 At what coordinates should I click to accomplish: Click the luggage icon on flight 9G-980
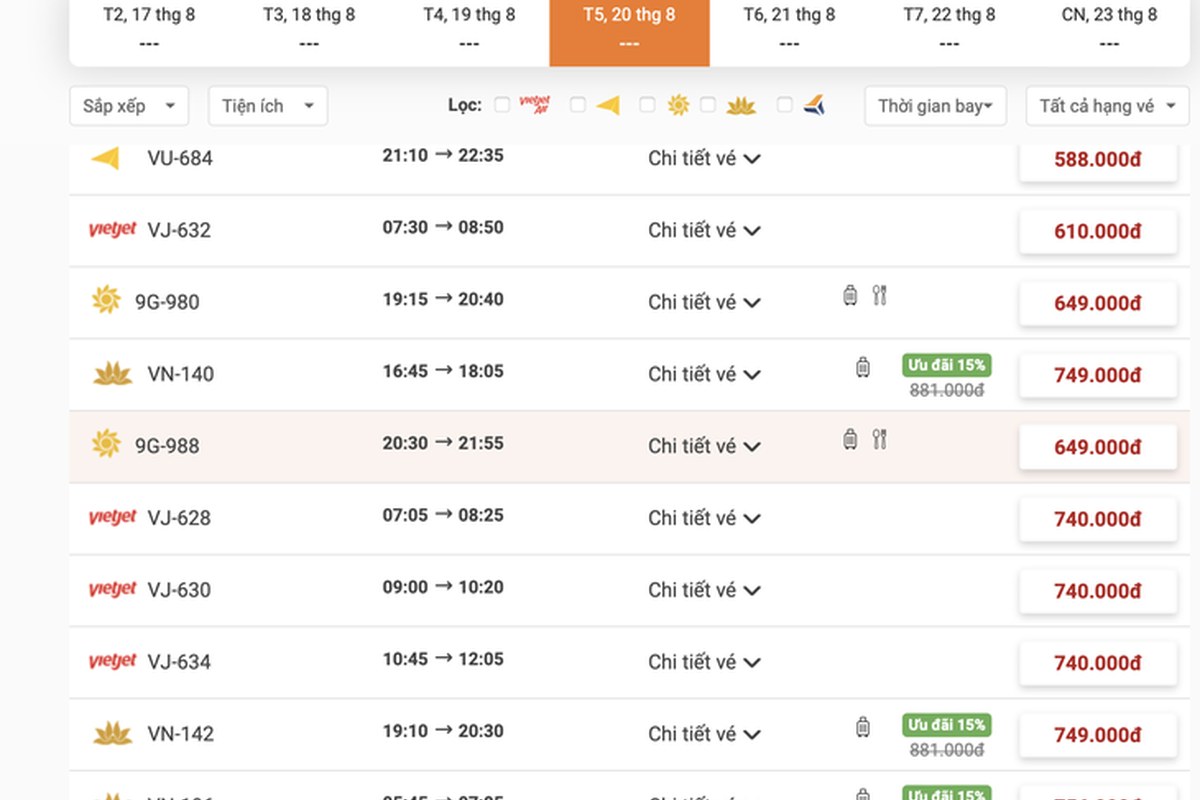pyautogui.click(x=850, y=295)
